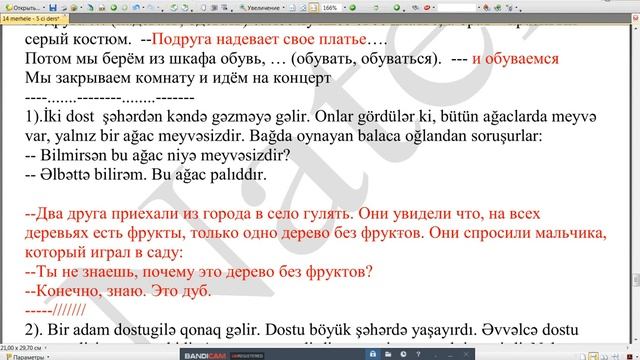Click the scanner-like icon in the toolbar
This screenshot has width=640, height=360.
(102, 8)
